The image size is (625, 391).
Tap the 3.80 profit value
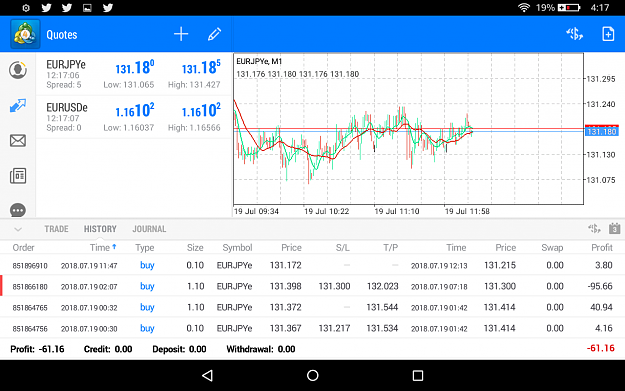[603, 265]
